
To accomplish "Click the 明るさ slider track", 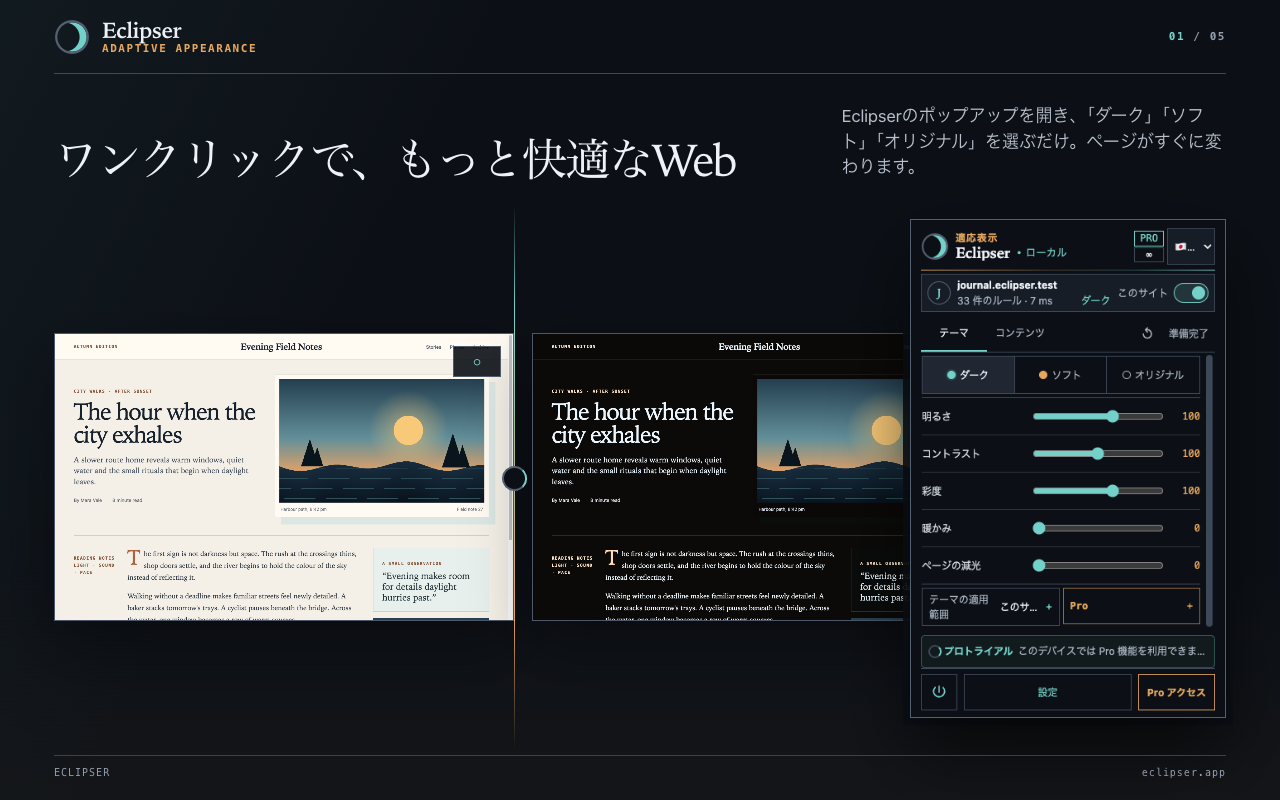I will tap(1098, 416).
